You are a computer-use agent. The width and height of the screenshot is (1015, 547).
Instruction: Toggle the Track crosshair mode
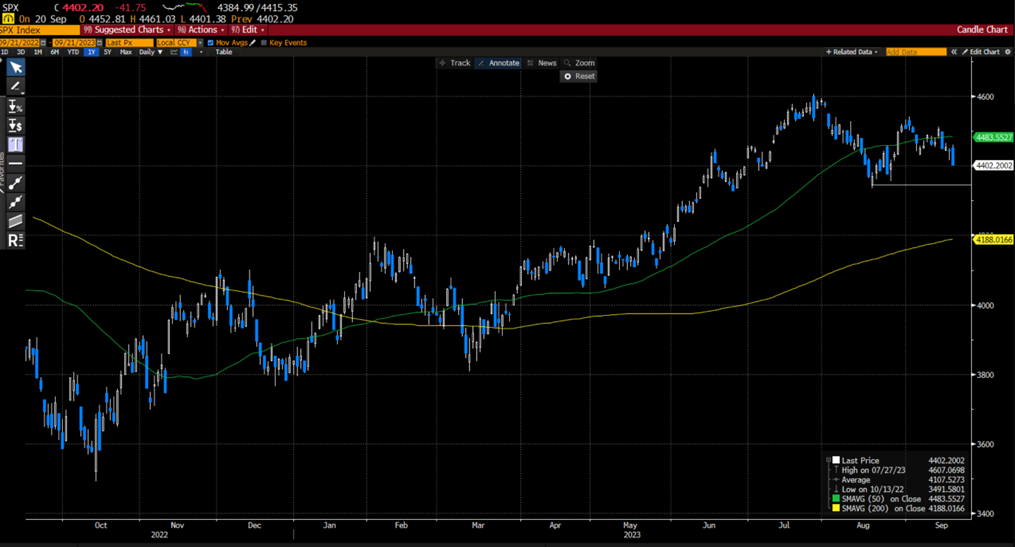pos(455,63)
